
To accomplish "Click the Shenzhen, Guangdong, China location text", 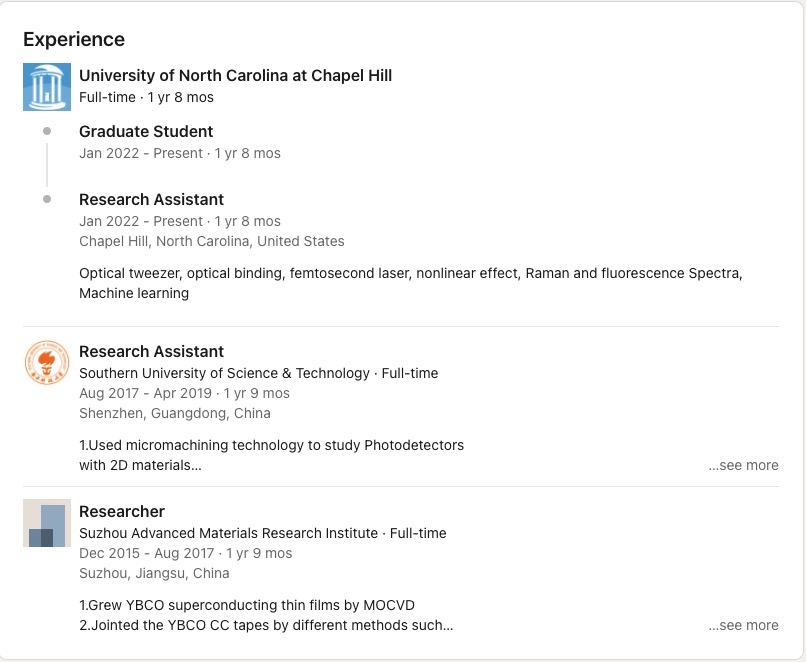I will 174,413.
